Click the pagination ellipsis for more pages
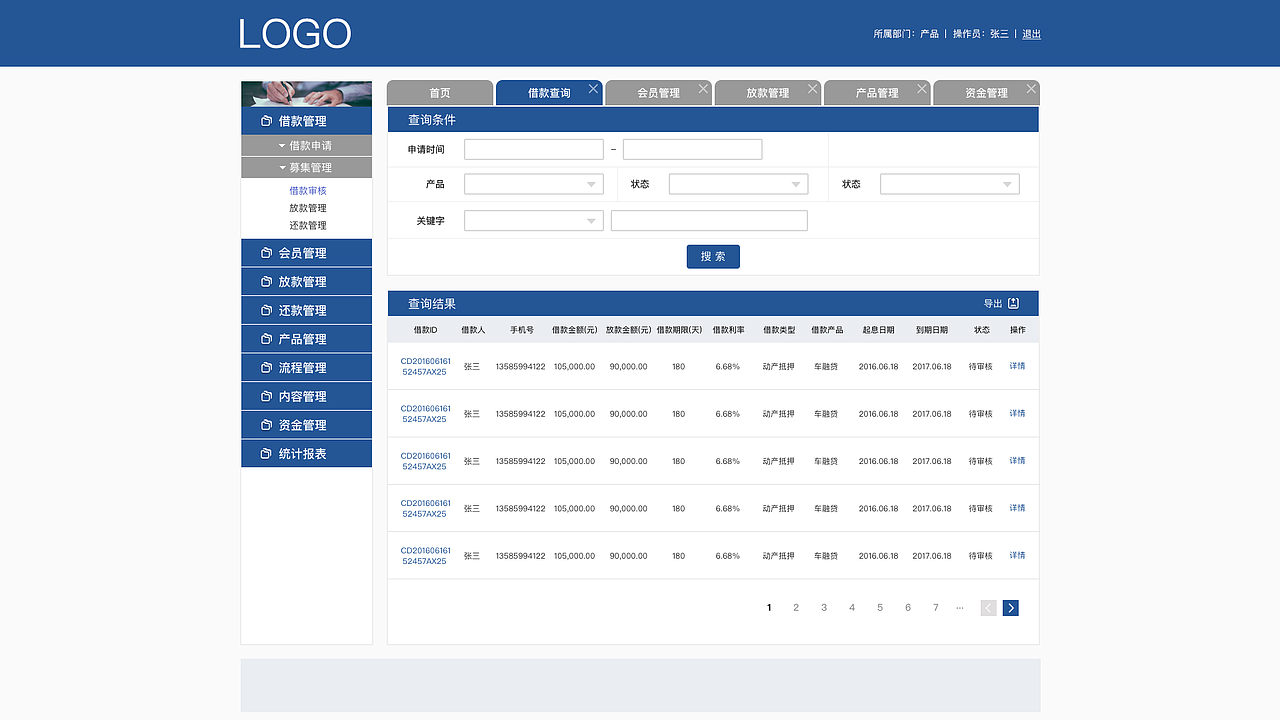The image size is (1280, 720). pos(960,608)
